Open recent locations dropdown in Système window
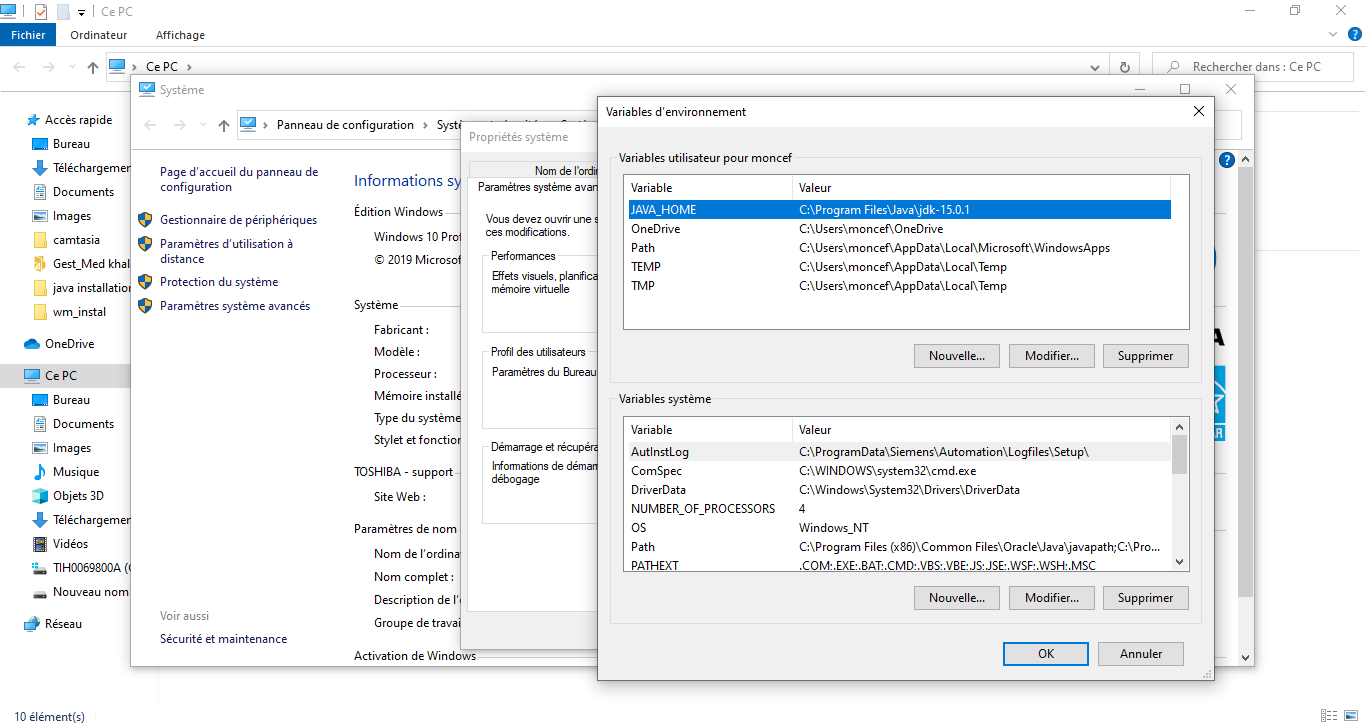The height and width of the screenshot is (728, 1366). [203, 125]
